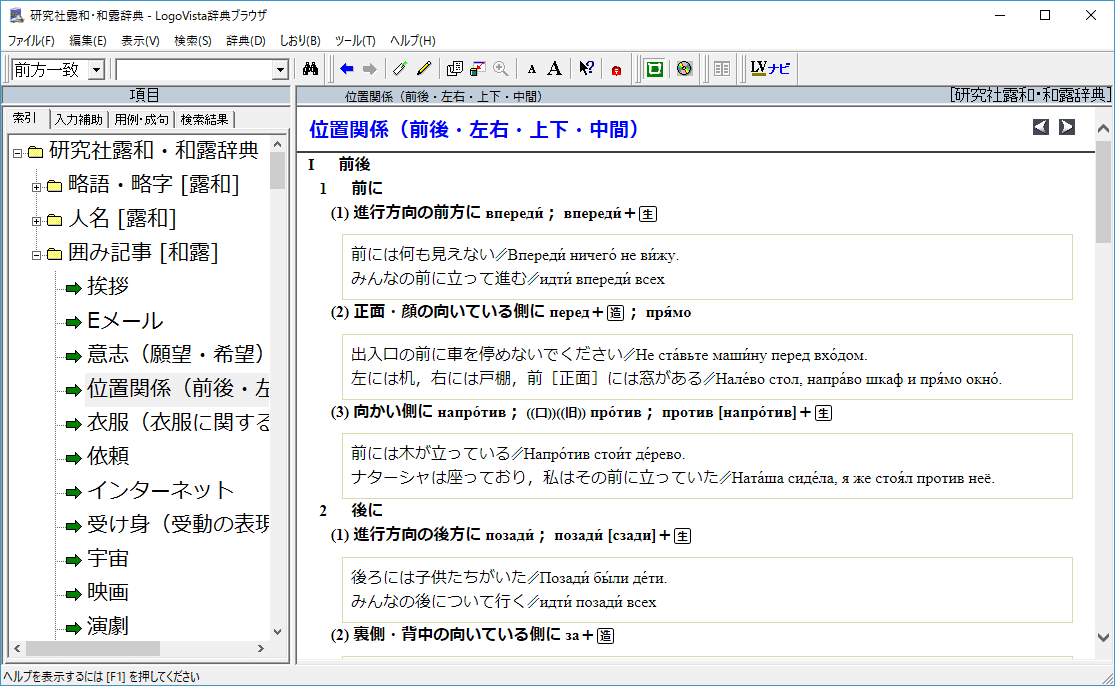Open the 前方一致 search mode dropdown

click(96, 70)
